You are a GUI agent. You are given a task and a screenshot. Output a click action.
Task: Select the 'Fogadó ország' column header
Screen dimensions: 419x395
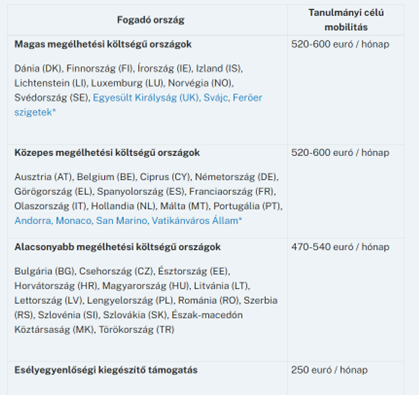pos(151,20)
